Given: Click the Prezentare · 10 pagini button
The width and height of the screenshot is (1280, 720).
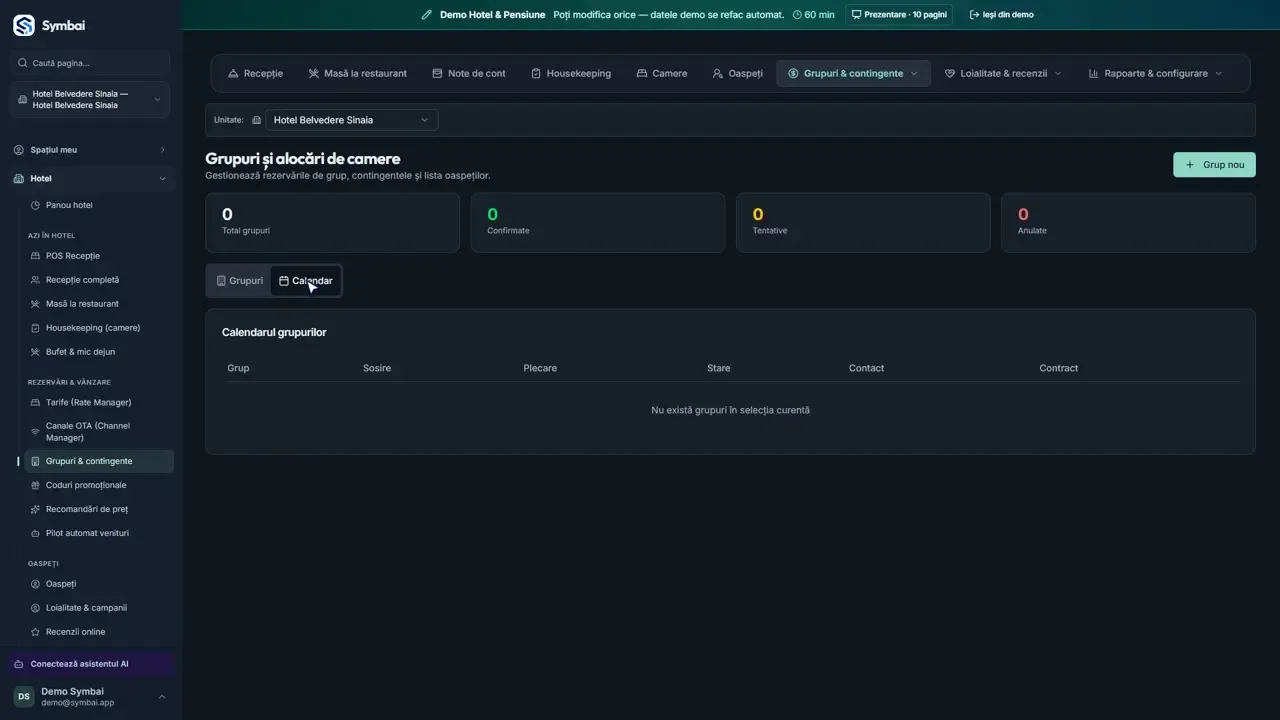Looking at the screenshot, I should (x=899, y=15).
